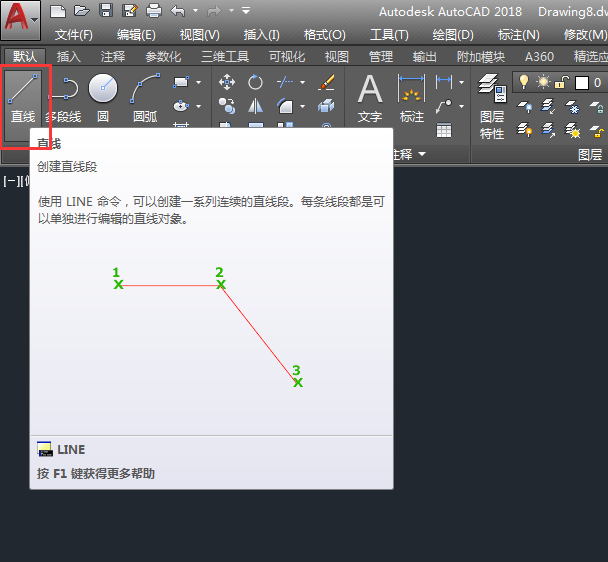Click the Trim tool icon

point(285,82)
